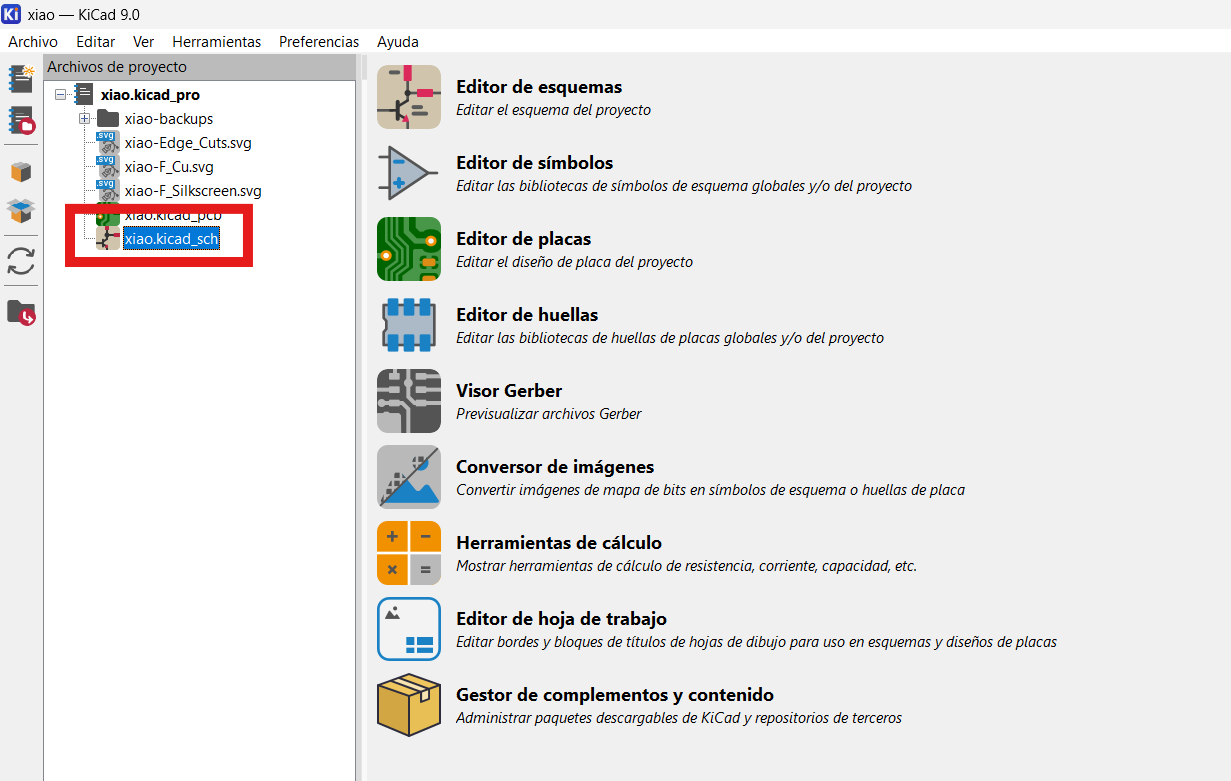
Task: Open project folder in file explorer icon
Action: [x=21, y=312]
